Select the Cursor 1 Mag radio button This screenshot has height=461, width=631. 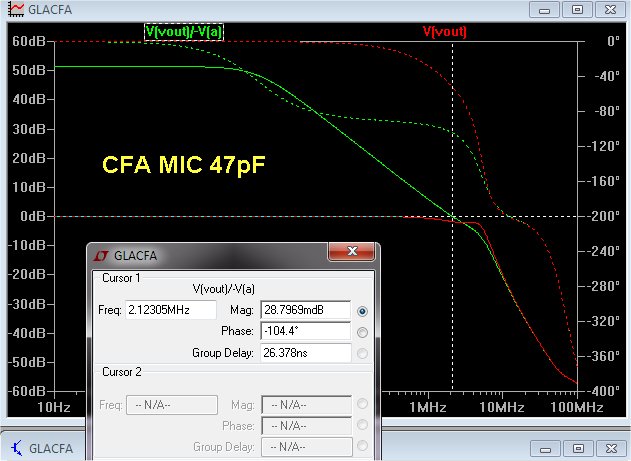coord(362,311)
